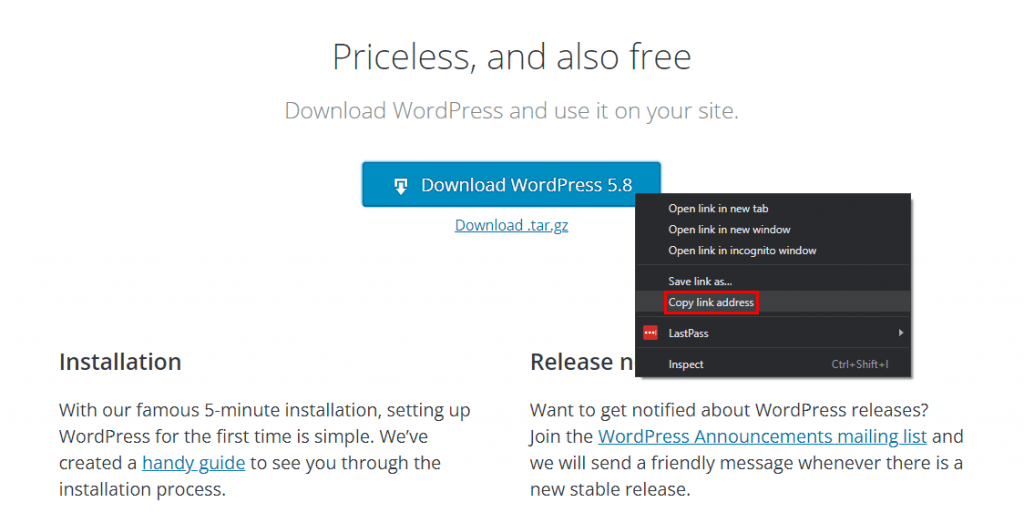Click the Want to get notified text line
The height and width of the screenshot is (523, 1024).
729,410
